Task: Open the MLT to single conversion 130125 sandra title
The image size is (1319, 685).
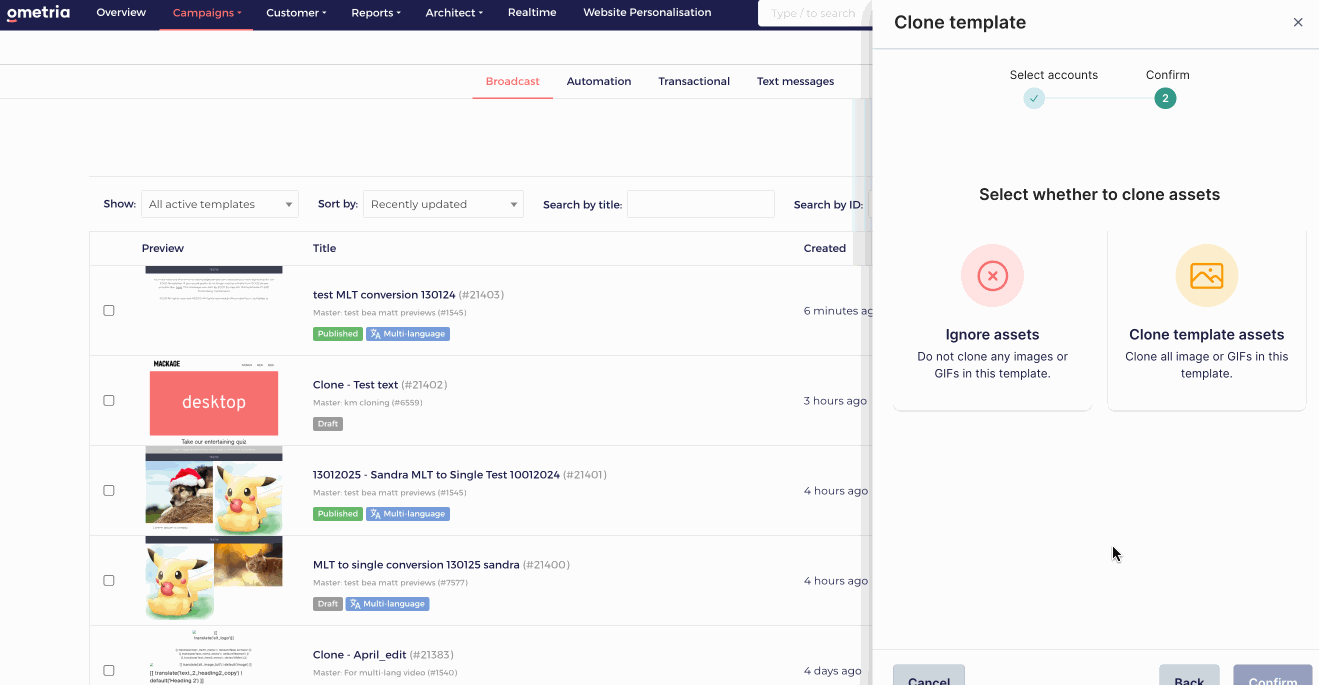Action: (x=416, y=565)
